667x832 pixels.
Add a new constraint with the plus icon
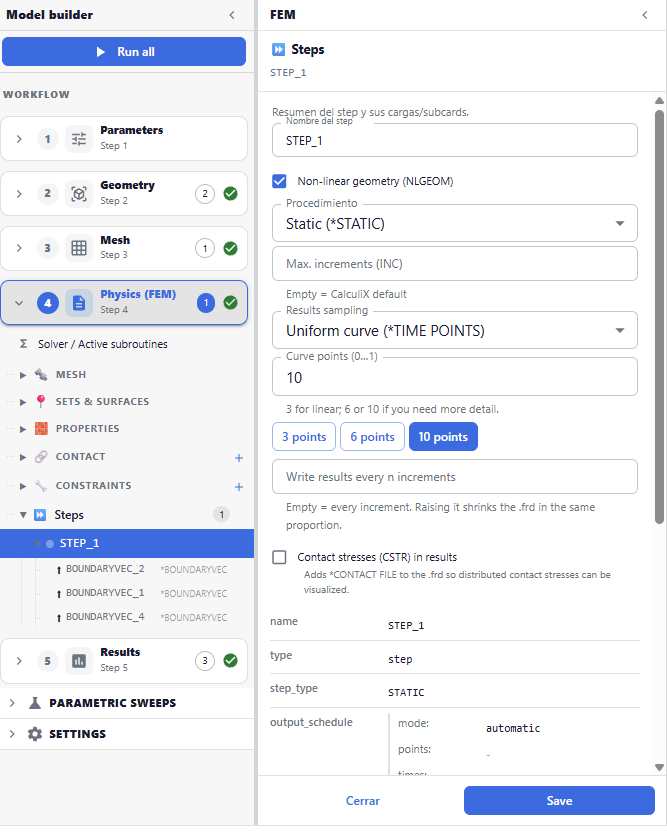tap(239, 487)
